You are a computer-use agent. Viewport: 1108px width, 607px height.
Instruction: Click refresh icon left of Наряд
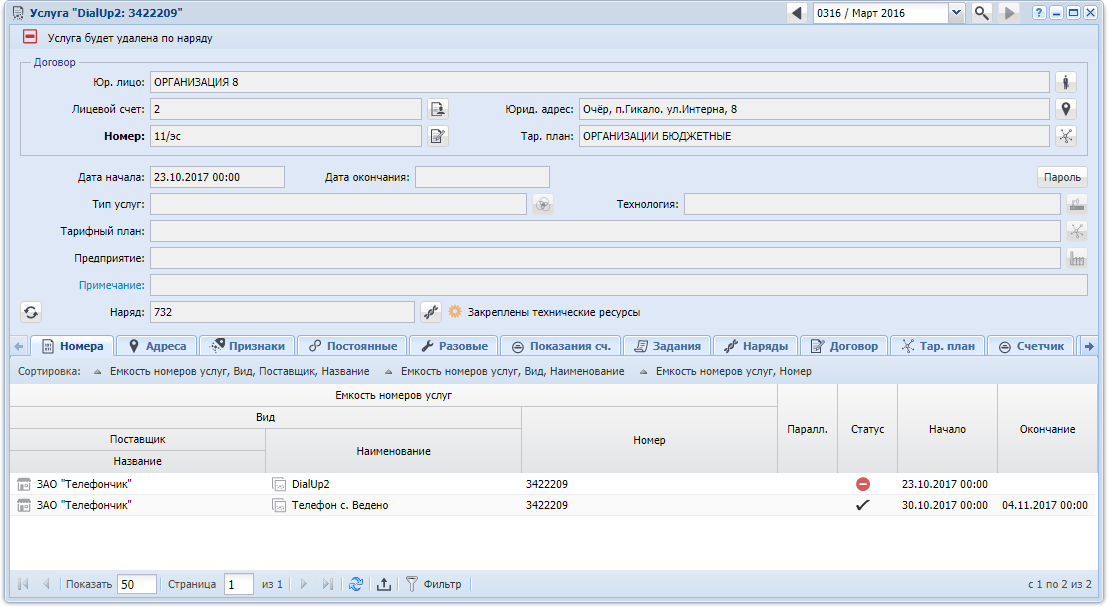click(x=31, y=312)
